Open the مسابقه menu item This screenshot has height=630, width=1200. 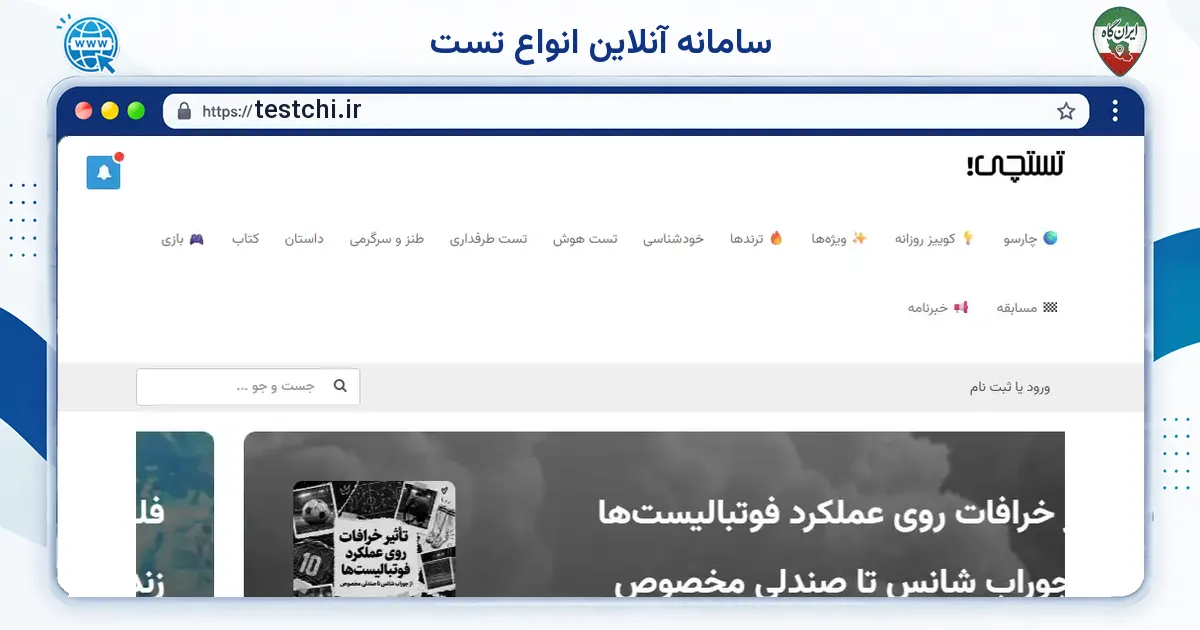click(1027, 307)
